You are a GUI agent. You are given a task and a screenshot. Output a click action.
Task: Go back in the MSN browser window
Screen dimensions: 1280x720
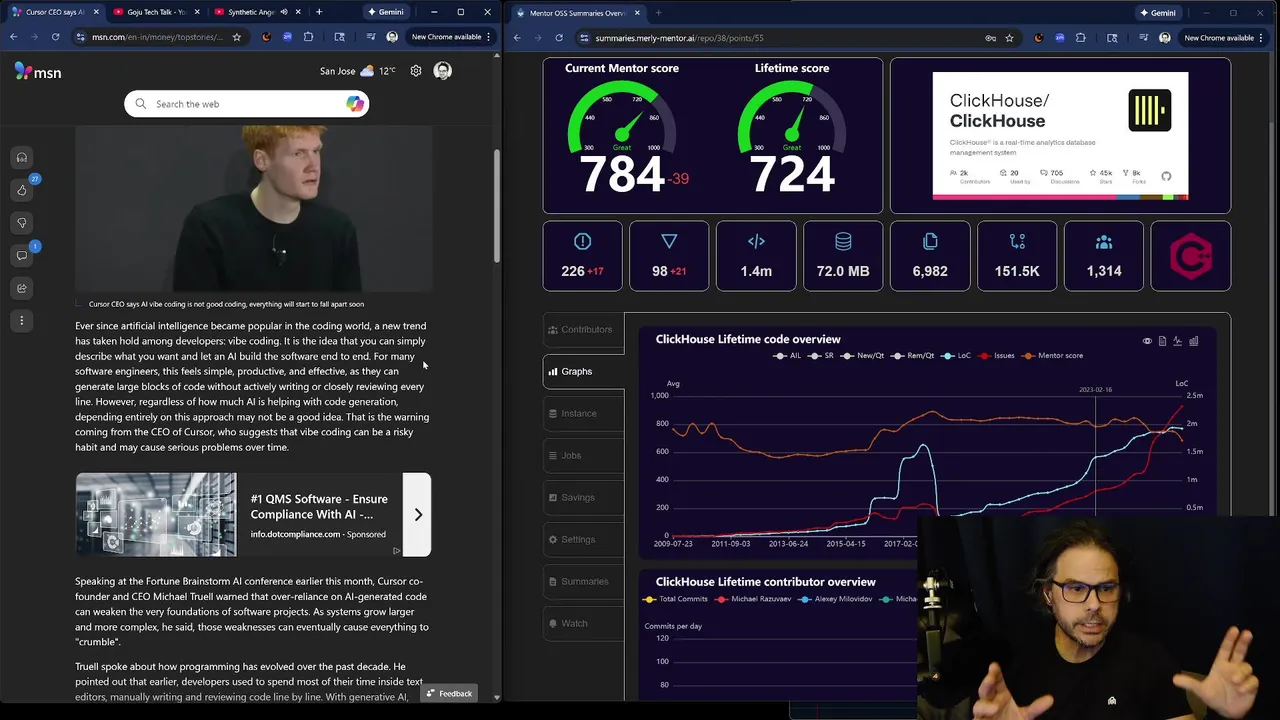[13, 37]
